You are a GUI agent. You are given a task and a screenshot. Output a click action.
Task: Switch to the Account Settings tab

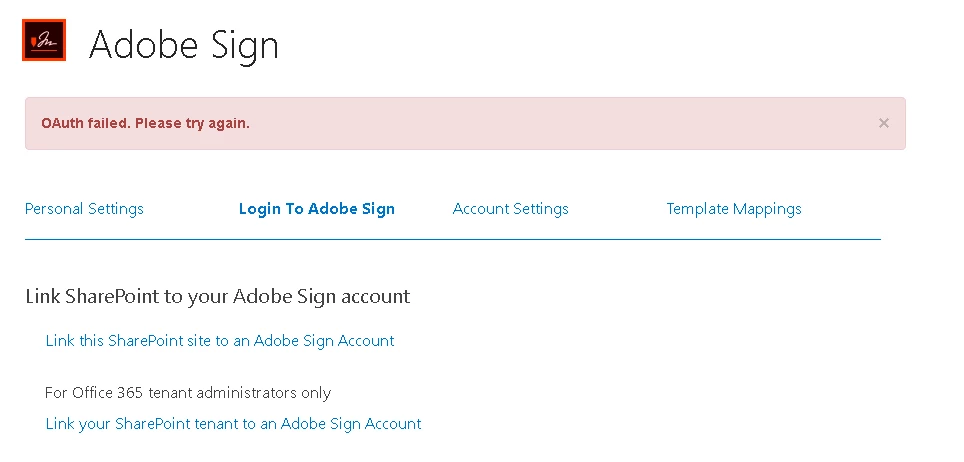(x=510, y=209)
